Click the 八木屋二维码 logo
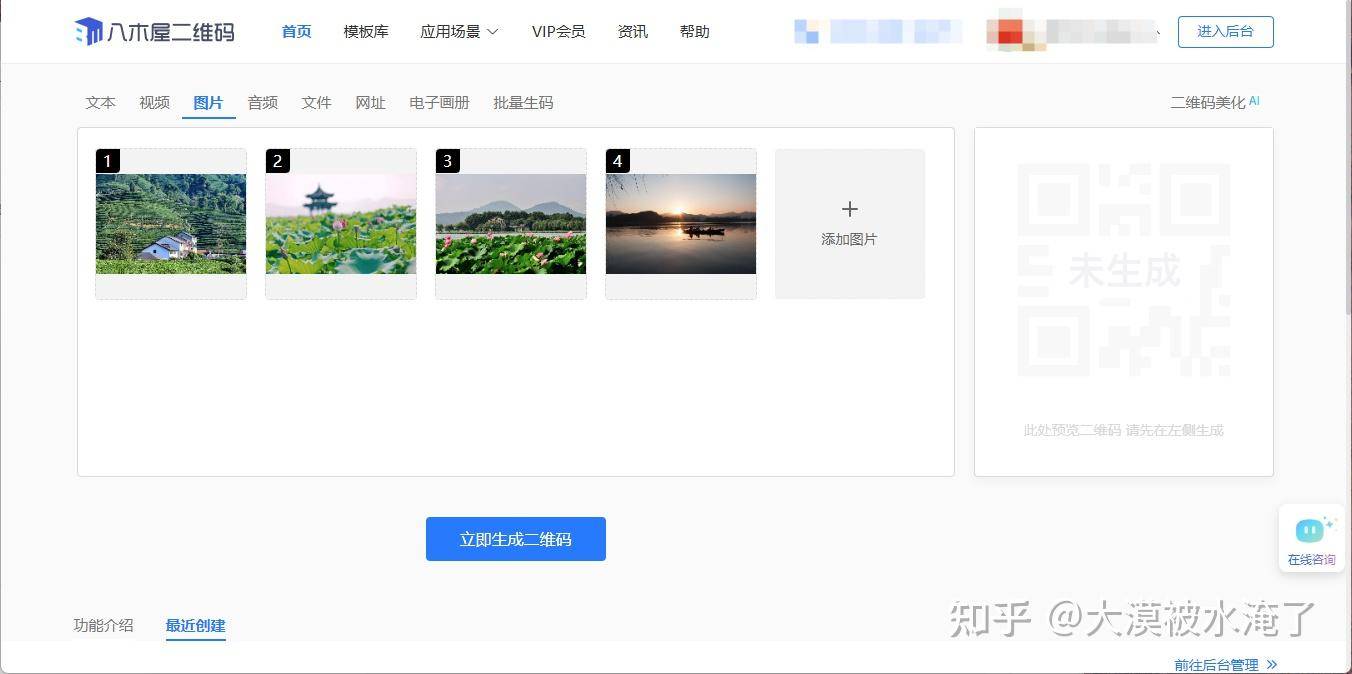Image resolution: width=1352 pixels, height=674 pixels. point(155,32)
